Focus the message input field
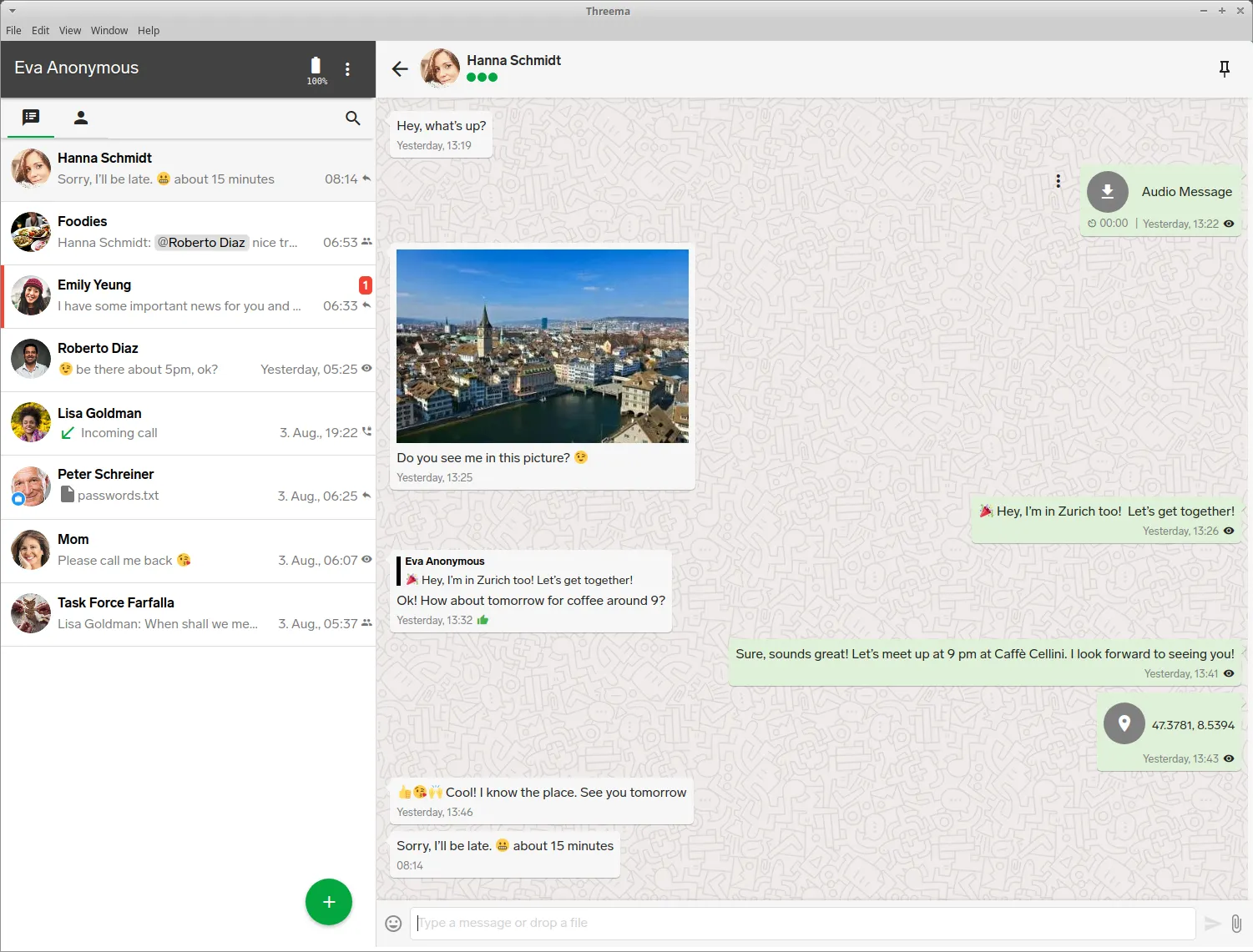This screenshot has width=1253, height=952. [803, 923]
